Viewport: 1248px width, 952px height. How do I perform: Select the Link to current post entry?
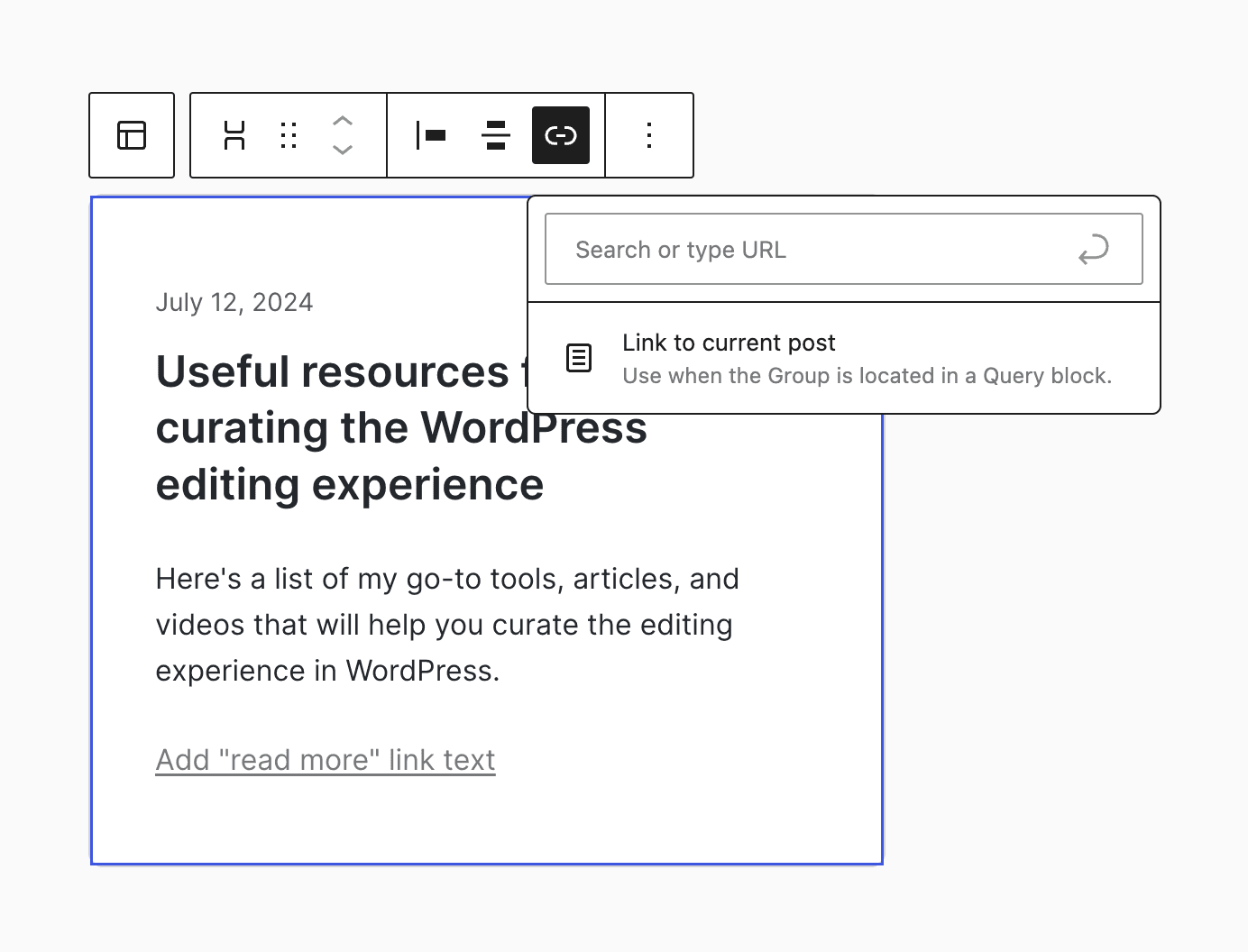click(729, 343)
